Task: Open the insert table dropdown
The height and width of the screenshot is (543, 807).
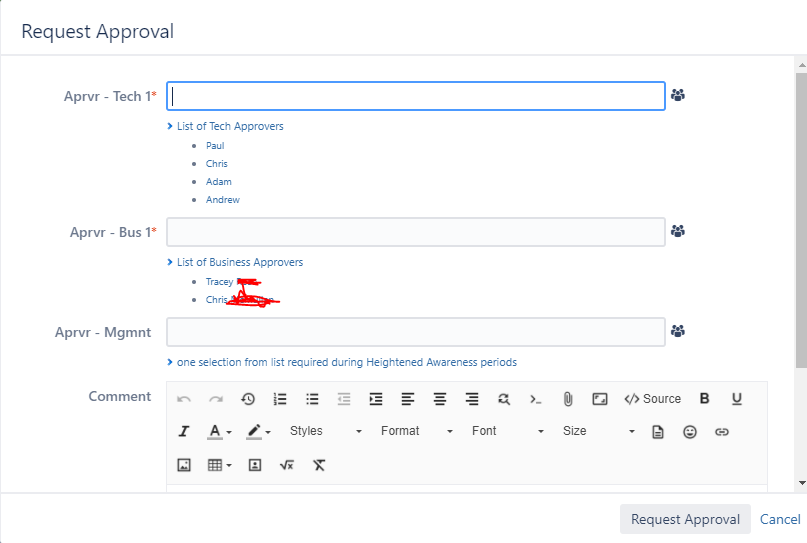Action: (x=219, y=465)
